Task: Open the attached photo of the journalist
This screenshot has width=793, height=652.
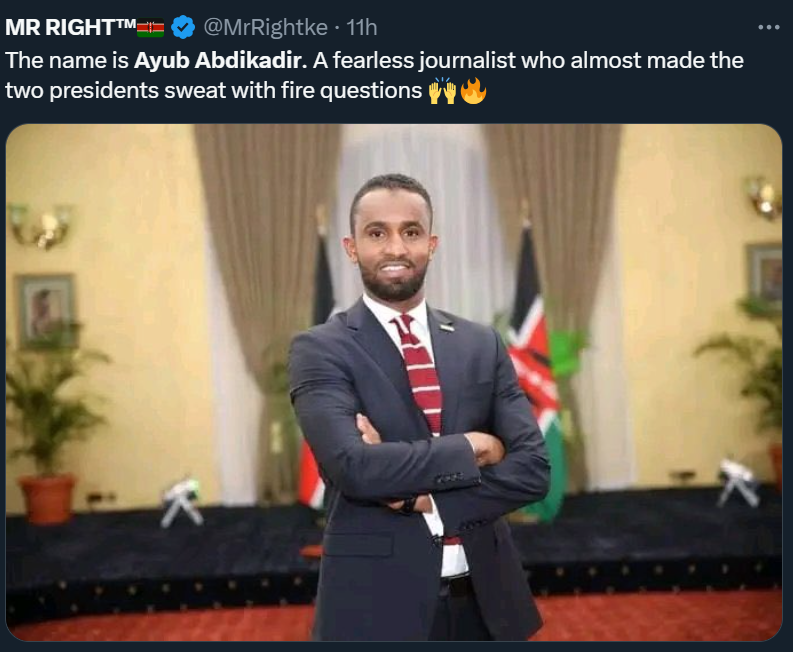Action: point(394,382)
